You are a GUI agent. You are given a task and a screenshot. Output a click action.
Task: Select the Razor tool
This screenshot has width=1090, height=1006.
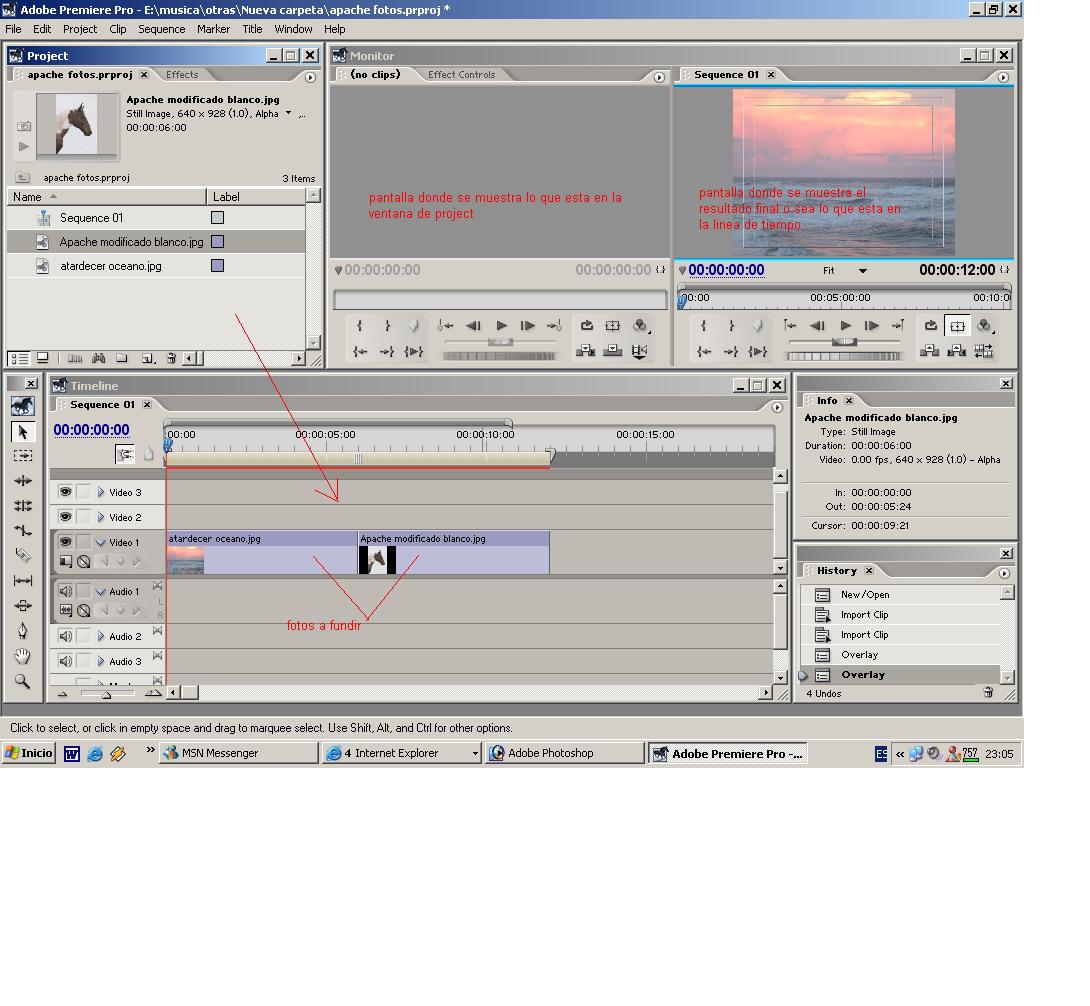click(x=22, y=555)
